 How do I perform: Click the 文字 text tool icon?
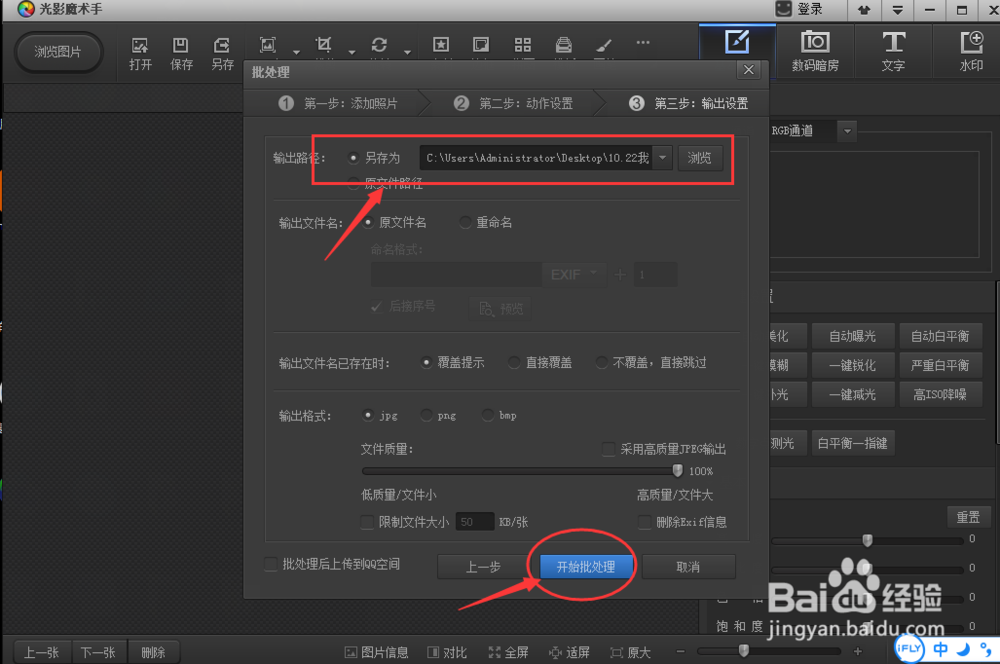point(893,50)
